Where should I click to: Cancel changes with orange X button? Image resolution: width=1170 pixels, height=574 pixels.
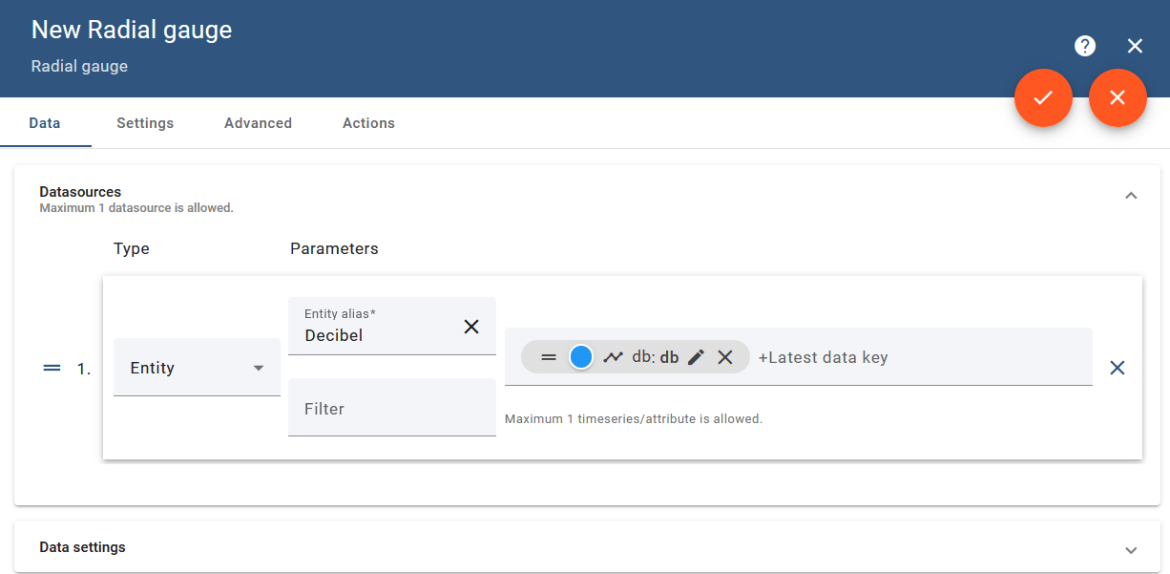1117,98
